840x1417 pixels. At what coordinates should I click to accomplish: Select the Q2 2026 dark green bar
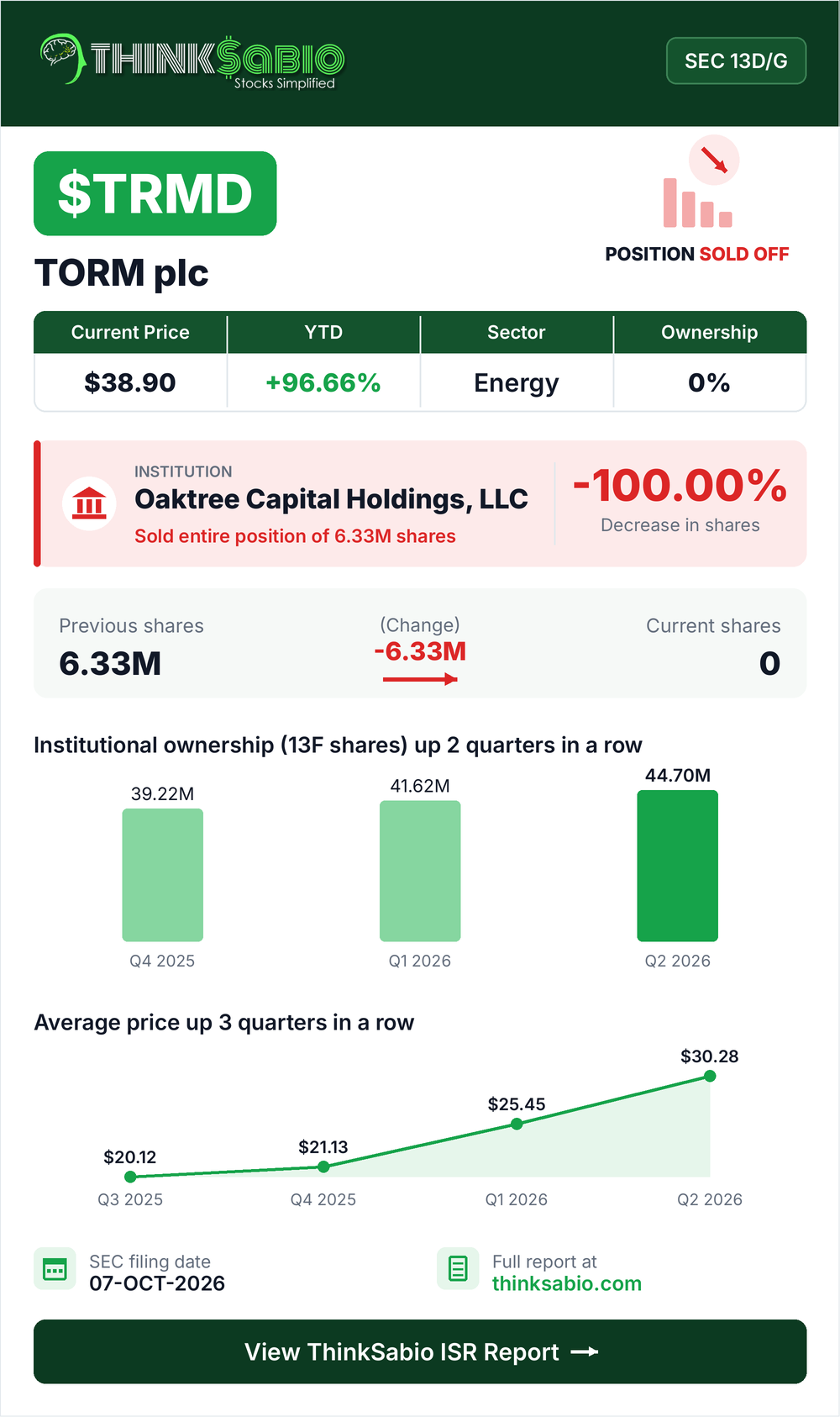coord(678,866)
